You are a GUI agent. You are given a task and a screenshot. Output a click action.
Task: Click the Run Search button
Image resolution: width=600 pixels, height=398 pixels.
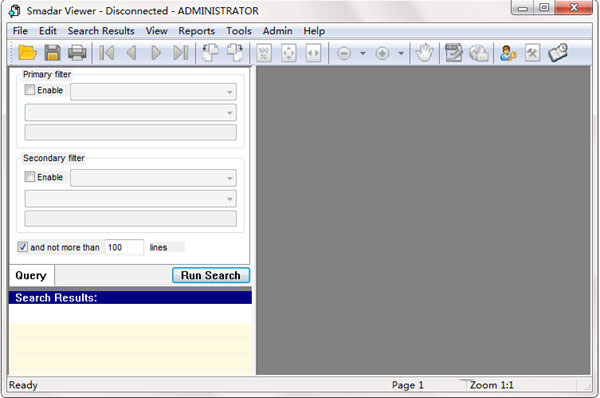(211, 276)
